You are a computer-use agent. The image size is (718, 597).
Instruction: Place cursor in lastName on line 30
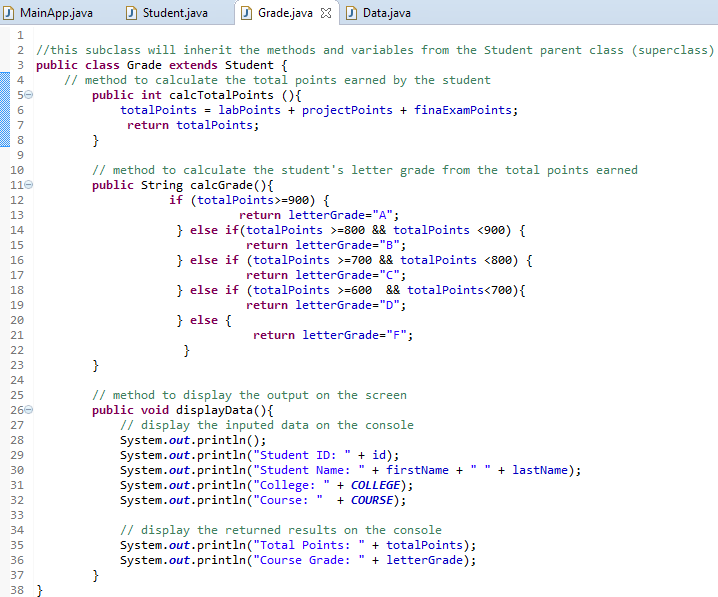[539, 470]
